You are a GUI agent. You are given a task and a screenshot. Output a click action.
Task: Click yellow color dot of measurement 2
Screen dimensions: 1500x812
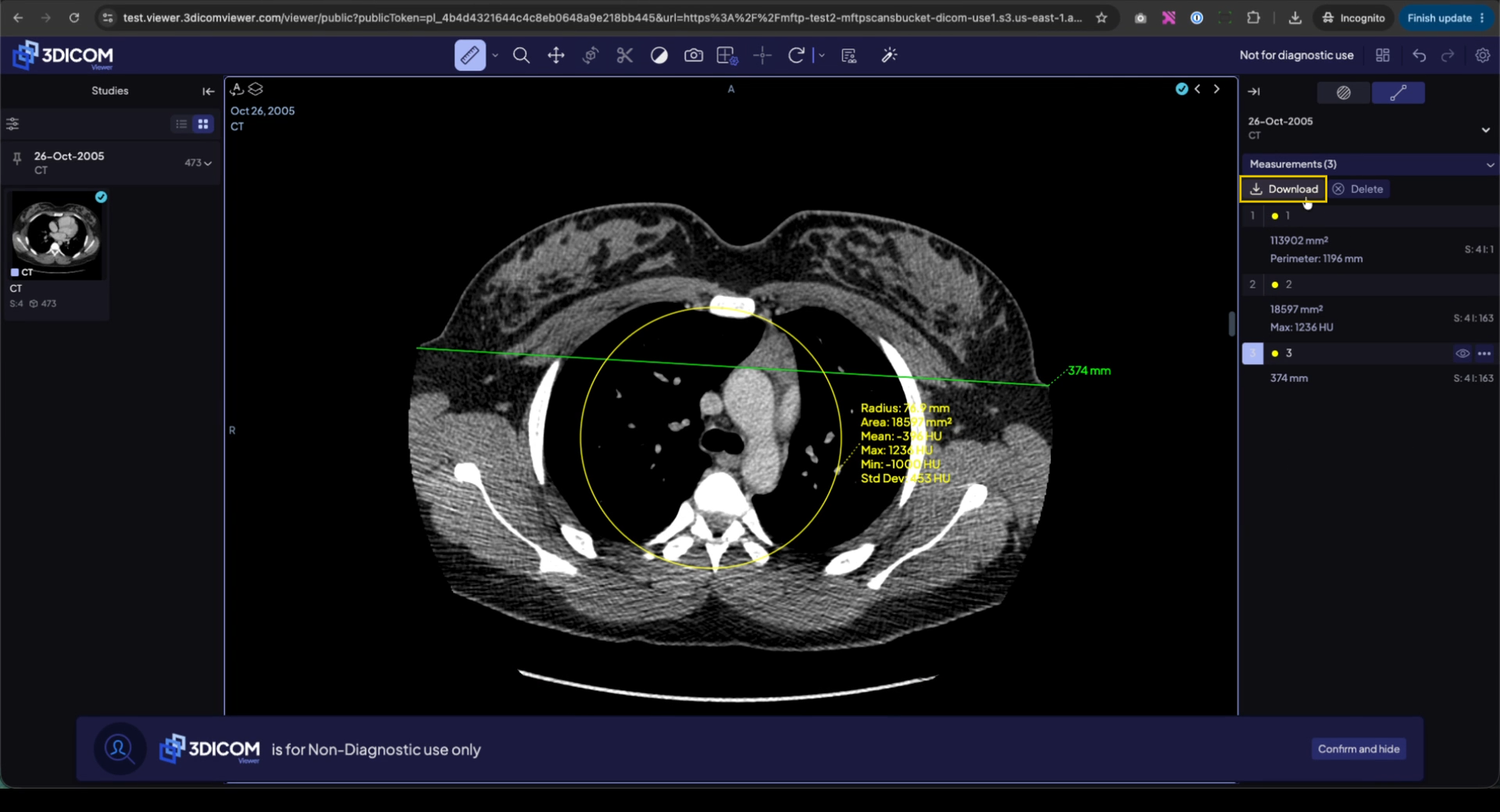coord(1275,285)
